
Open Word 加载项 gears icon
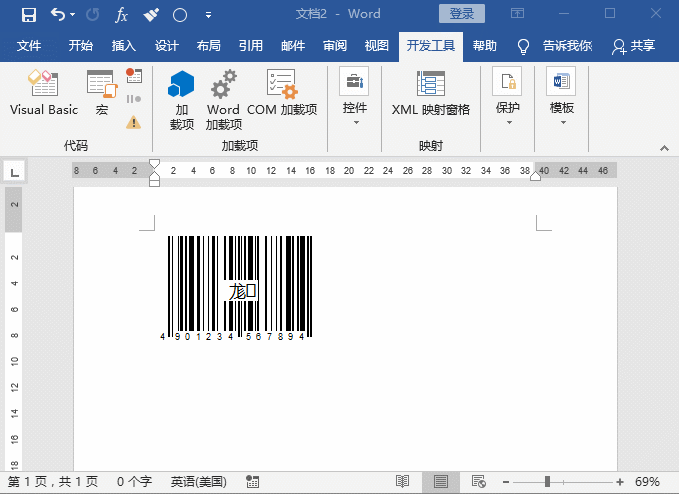point(223,100)
